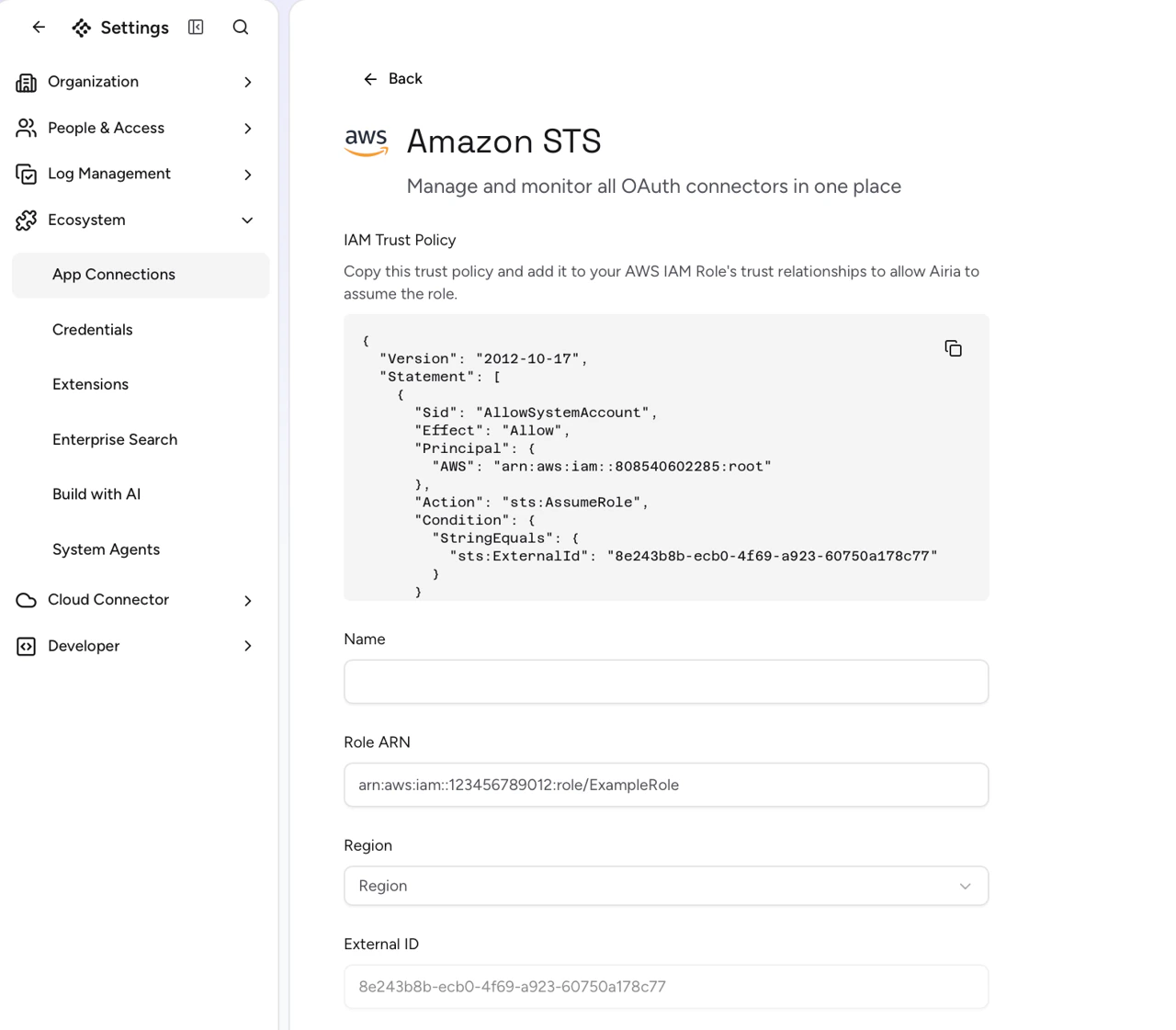Select the Cloud Connector label
Viewport: 1176px width, 1030px height.
tap(108, 600)
